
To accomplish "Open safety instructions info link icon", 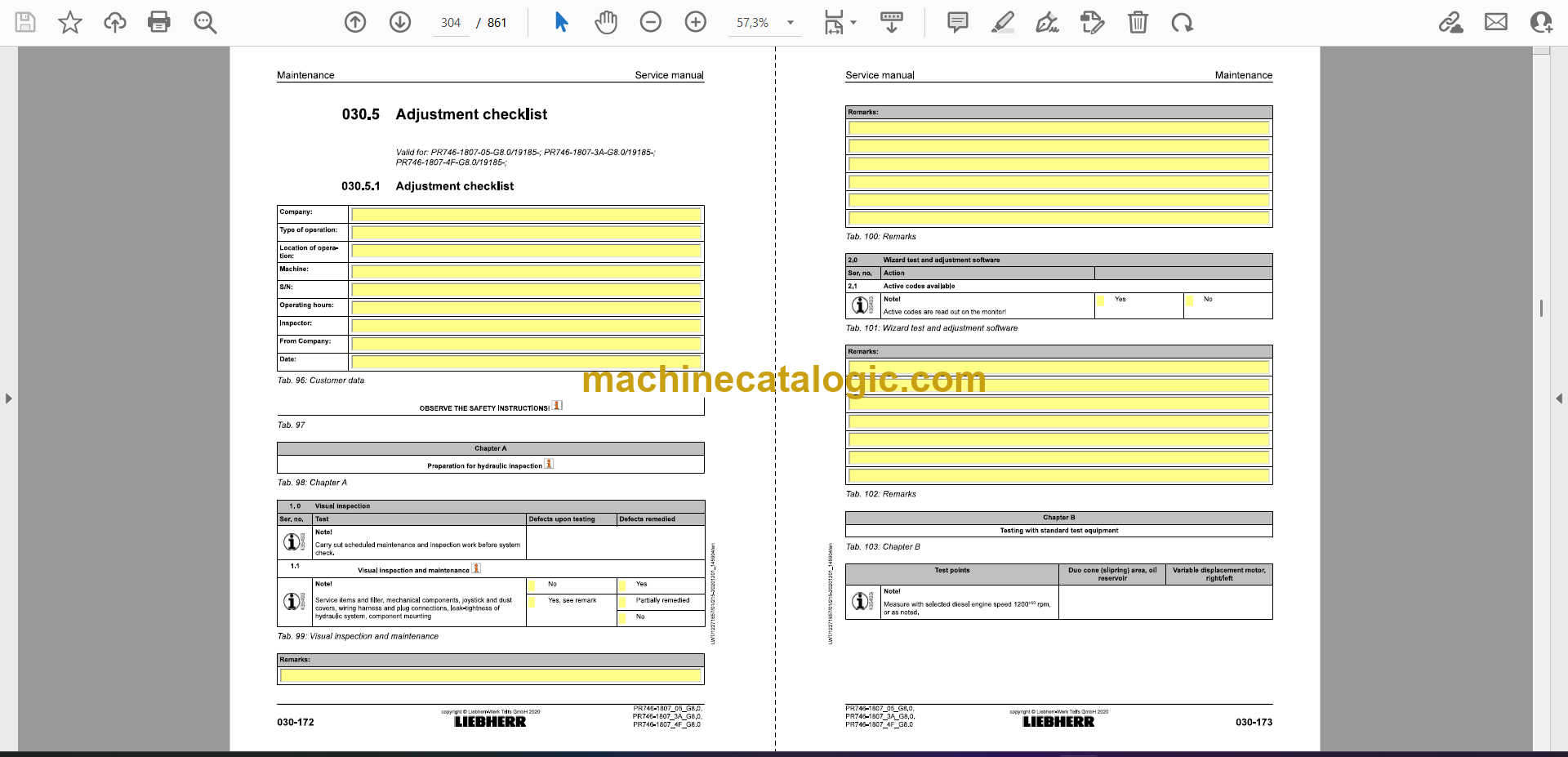I will (557, 405).
